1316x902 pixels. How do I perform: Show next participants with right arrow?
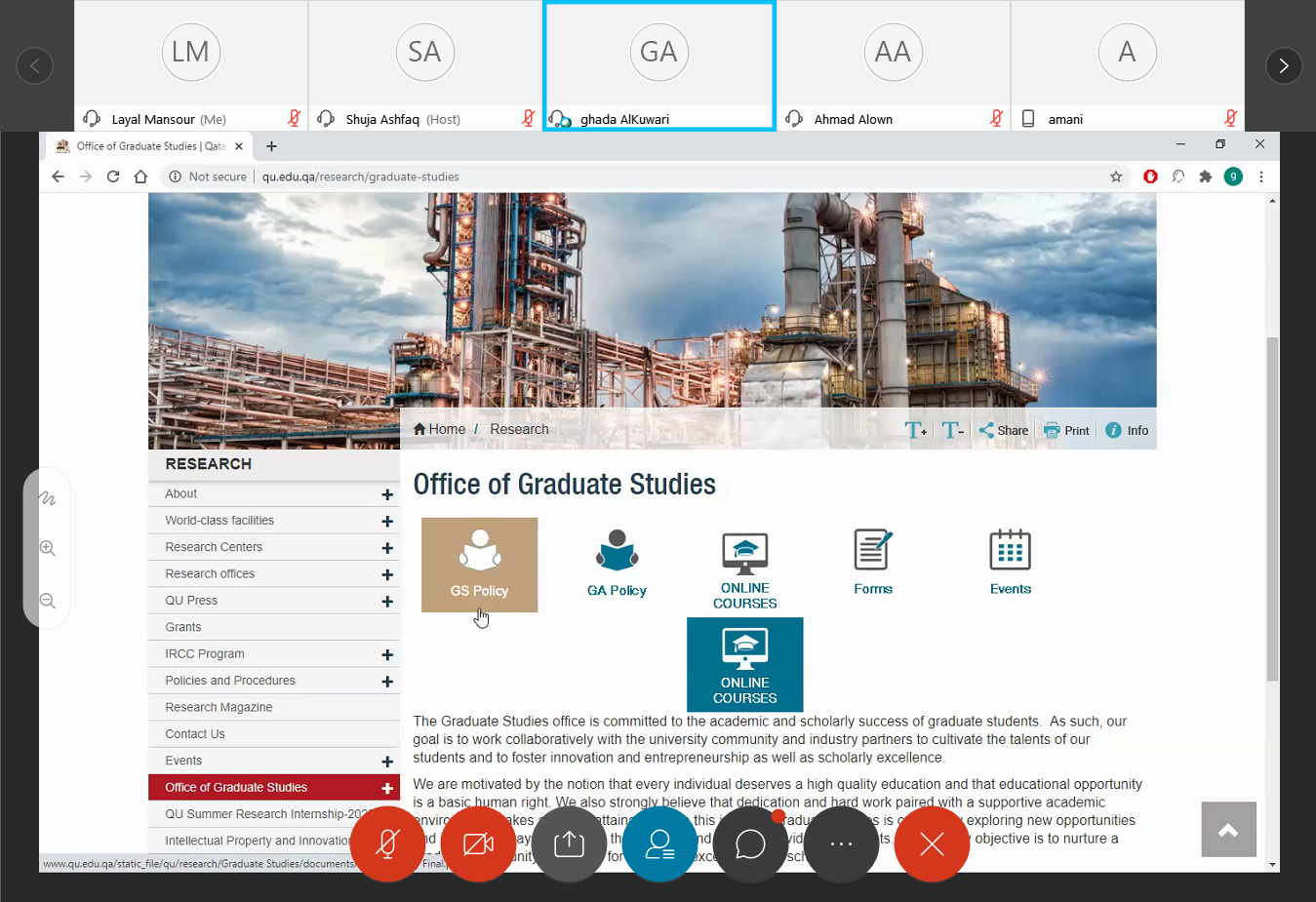1283,65
